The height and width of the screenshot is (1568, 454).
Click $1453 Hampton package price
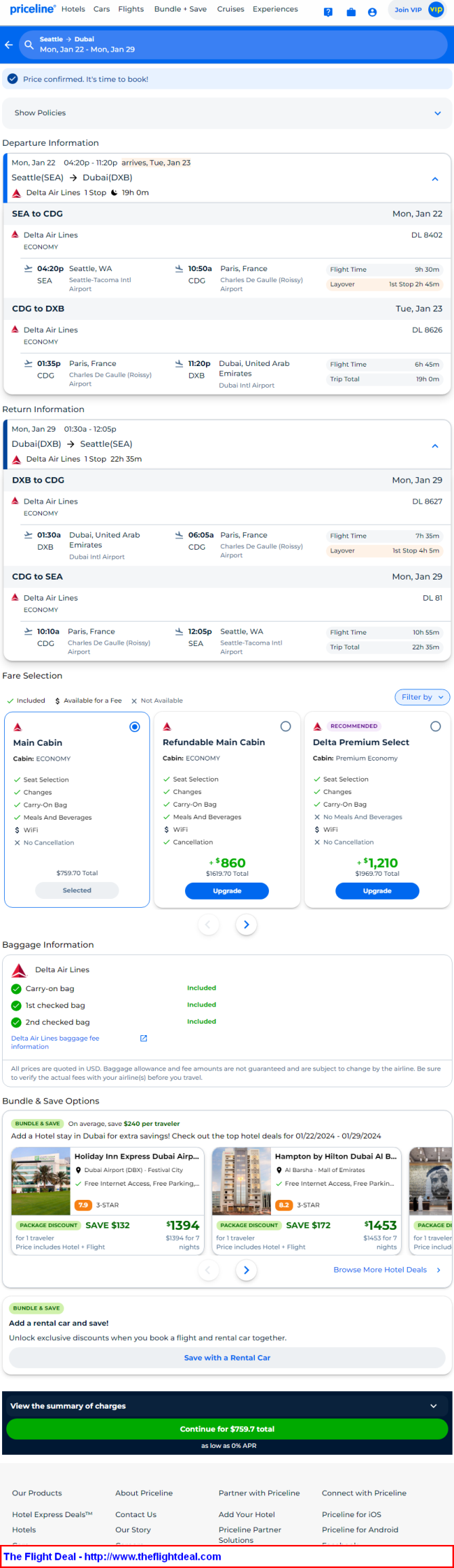pos(381,1226)
